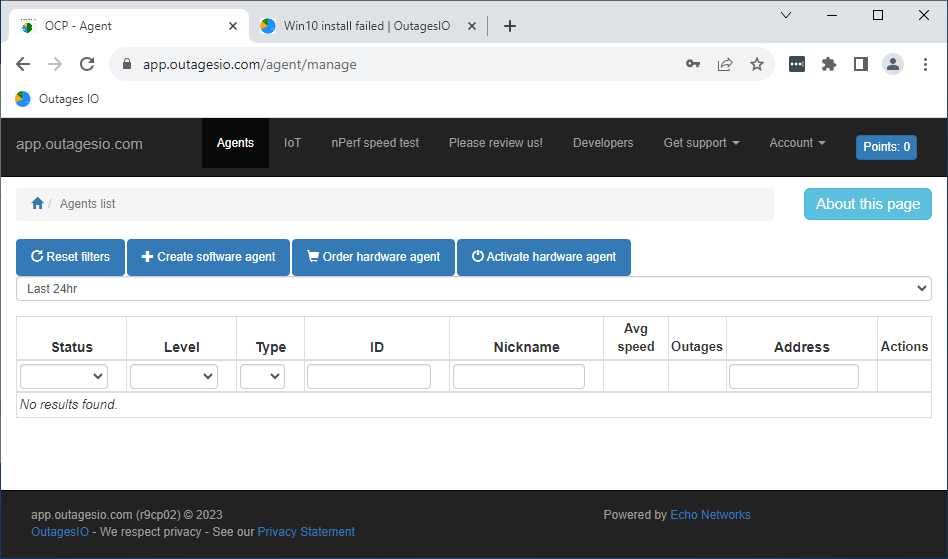Sort by the Nickname column header
Screen dimensions: 948x559
pyautogui.click(x=527, y=347)
